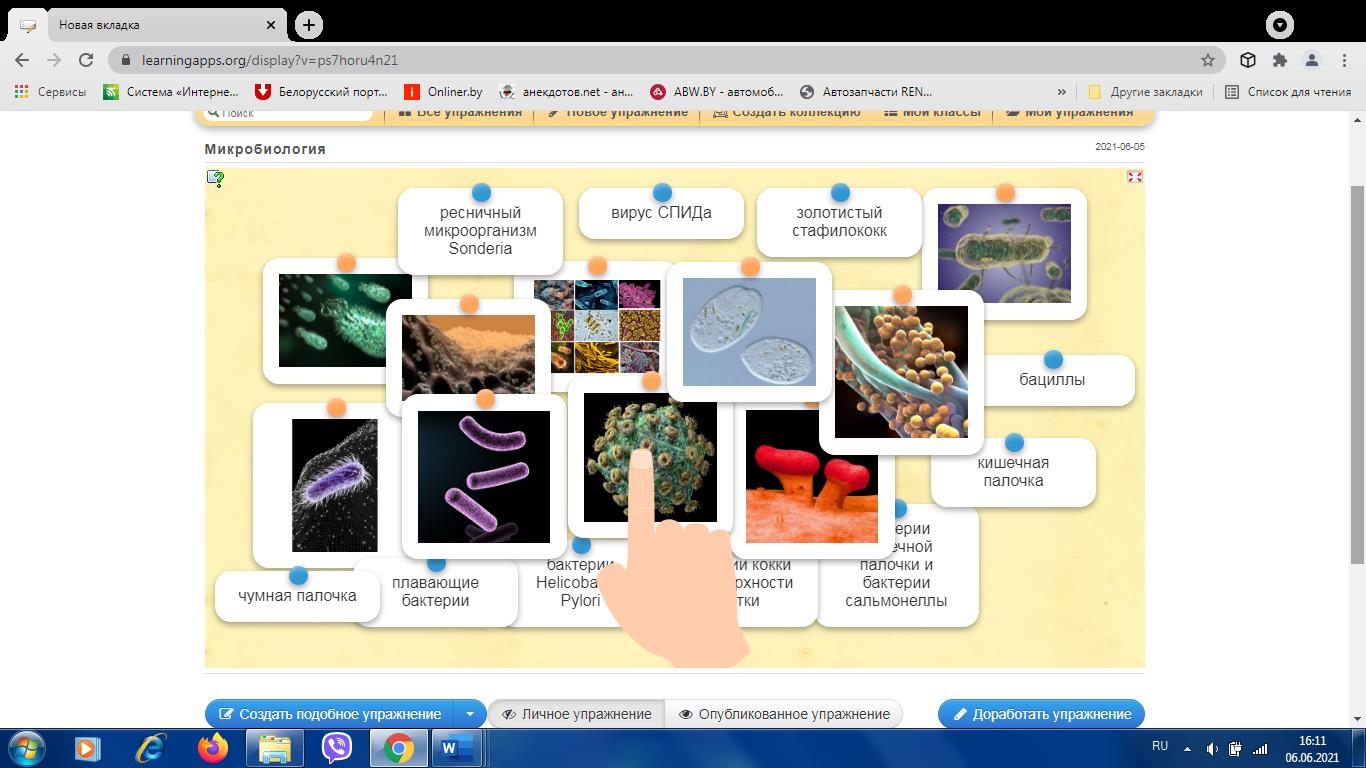The height and width of the screenshot is (768, 1366).
Task: Click the exercise help question icon
Action: pos(215,178)
